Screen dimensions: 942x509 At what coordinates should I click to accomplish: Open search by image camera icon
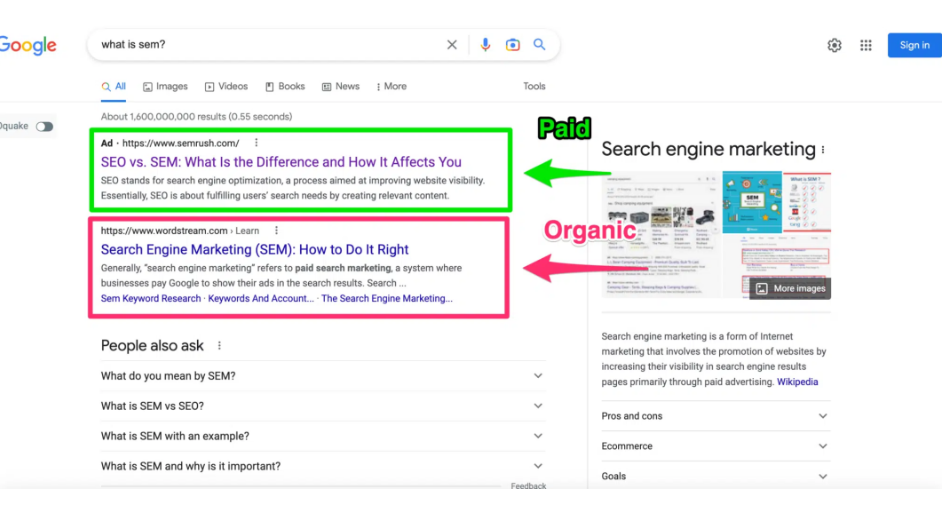[512, 45]
